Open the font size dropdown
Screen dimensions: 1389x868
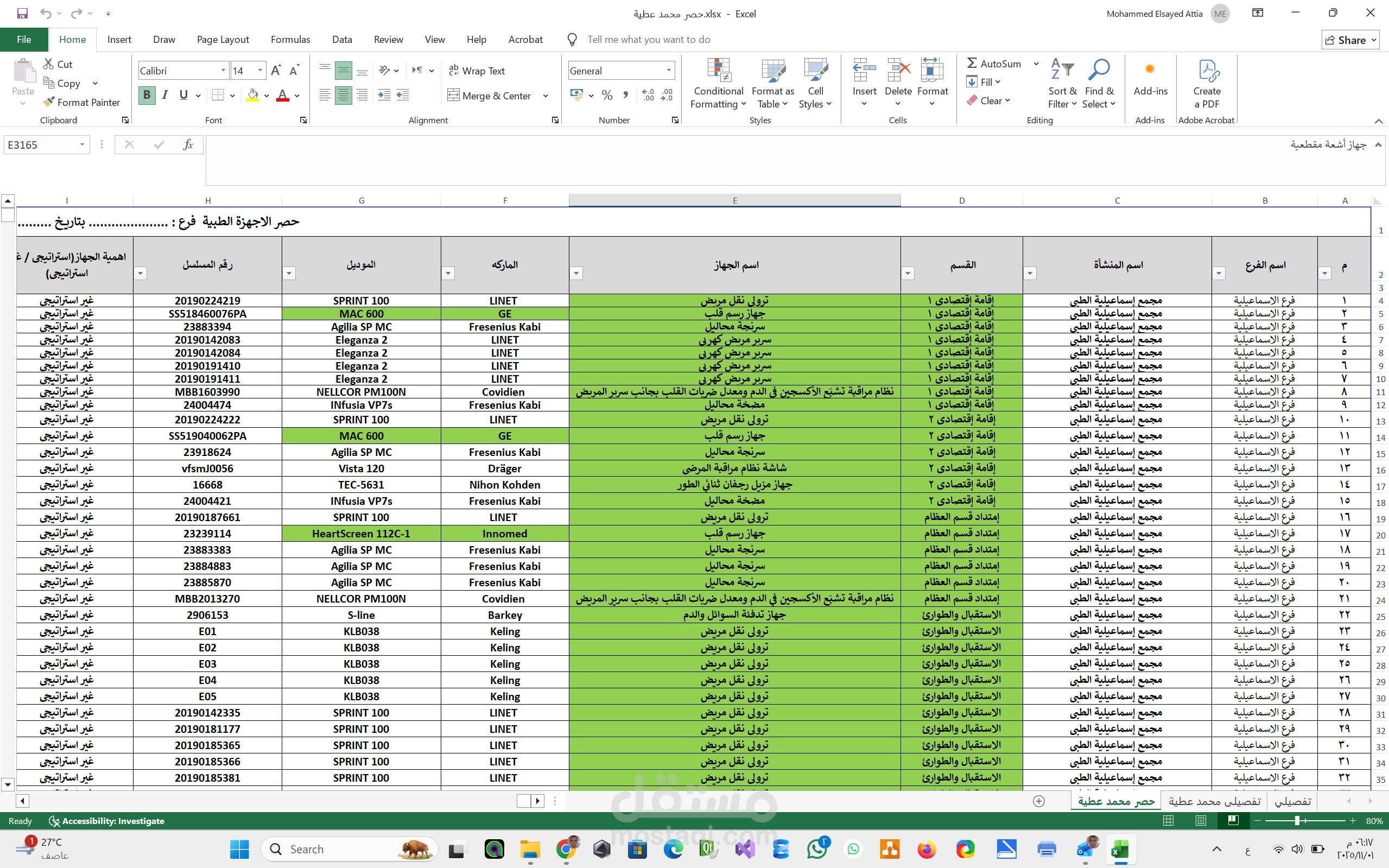coord(260,71)
